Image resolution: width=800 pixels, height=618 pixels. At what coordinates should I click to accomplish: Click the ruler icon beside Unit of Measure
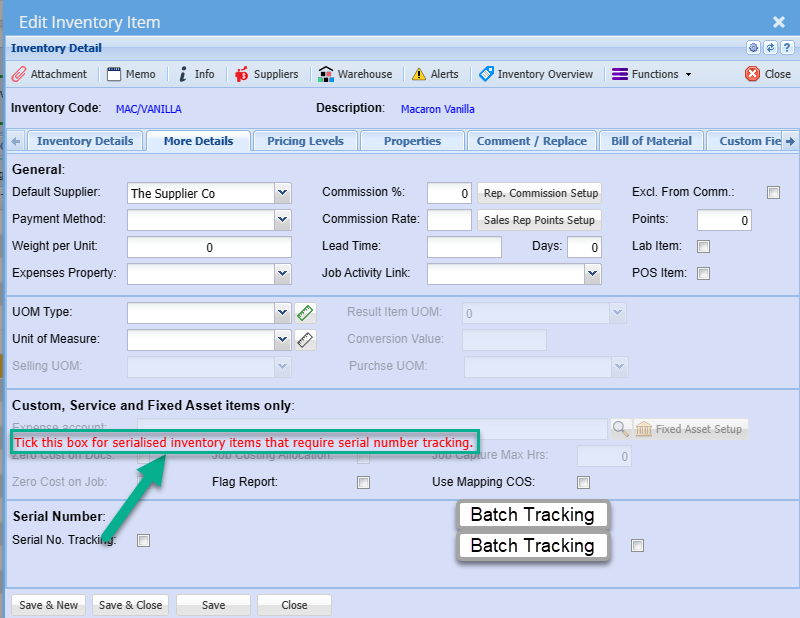tap(305, 340)
